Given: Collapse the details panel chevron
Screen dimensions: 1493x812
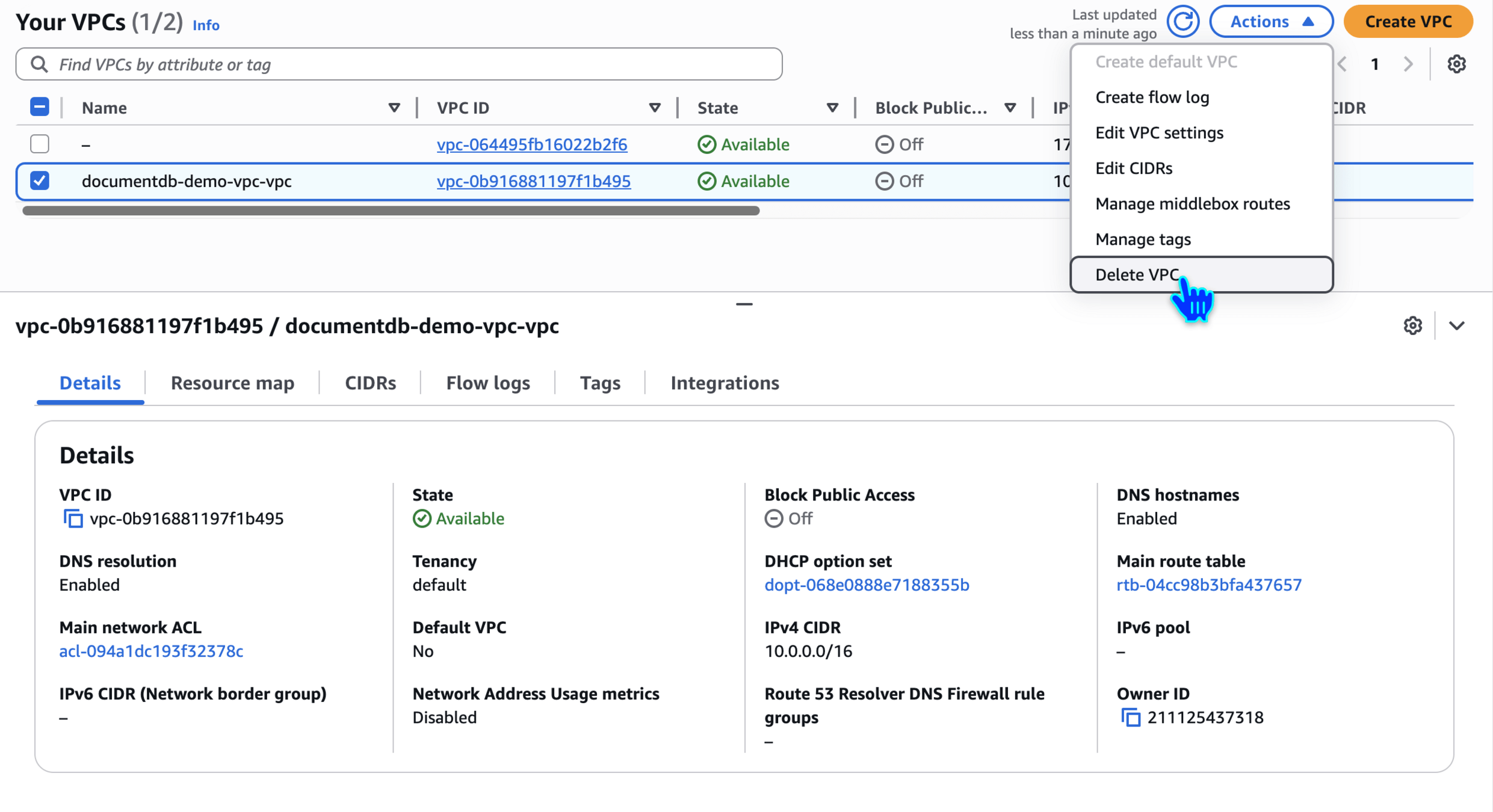Looking at the screenshot, I should click(x=1456, y=325).
